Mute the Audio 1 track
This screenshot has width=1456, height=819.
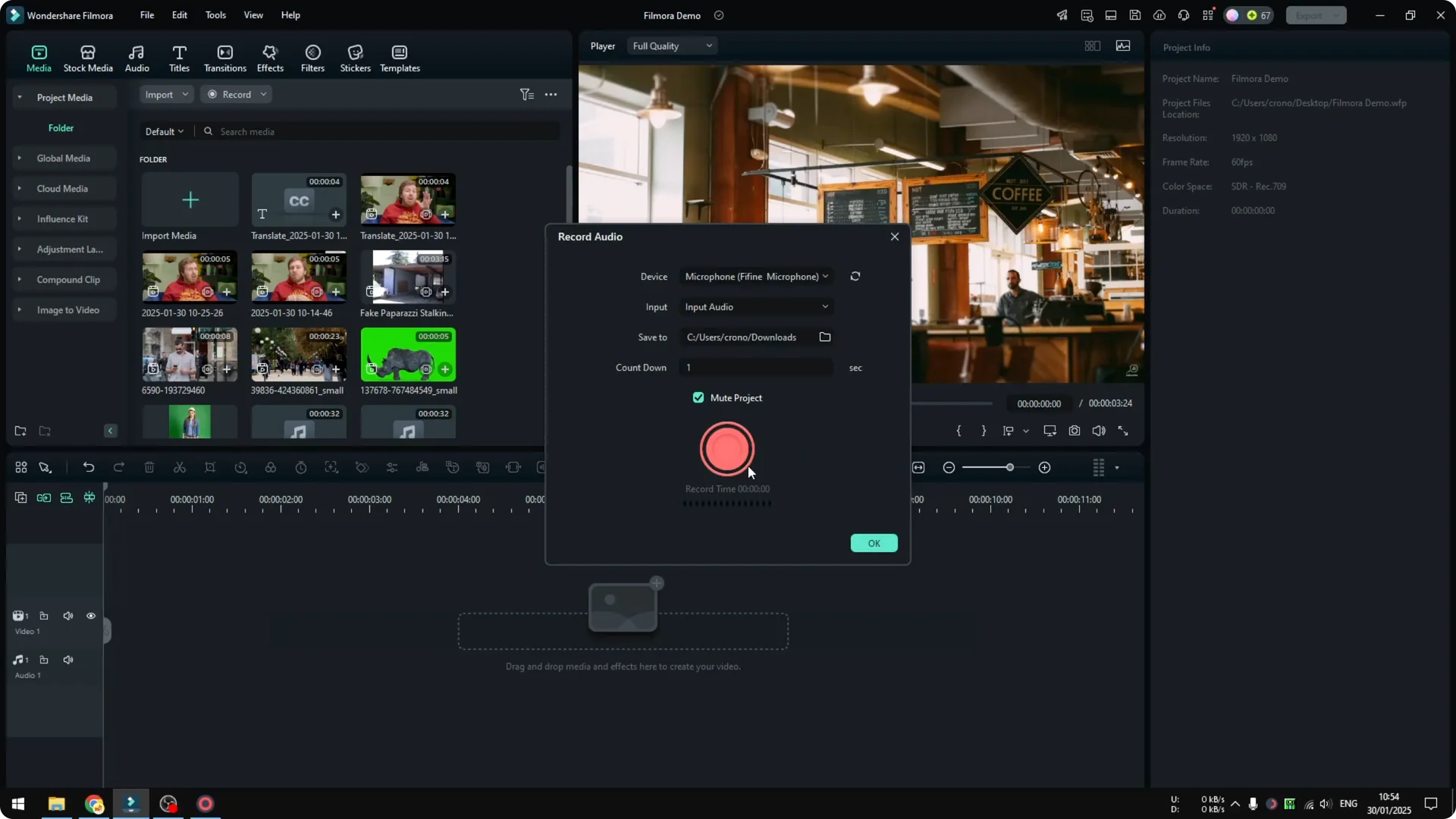pyautogui.click(x=67, y=660)
